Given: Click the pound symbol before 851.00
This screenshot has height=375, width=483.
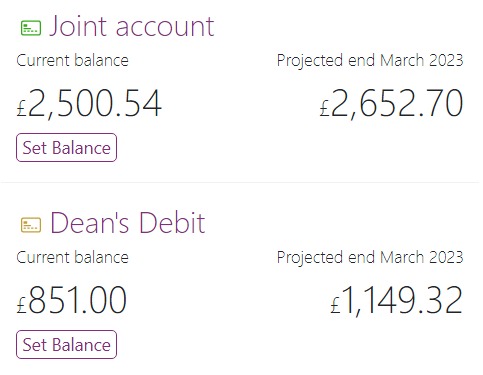Looking at the screenshot, I should pyautogui.click(x=21, y=305).
